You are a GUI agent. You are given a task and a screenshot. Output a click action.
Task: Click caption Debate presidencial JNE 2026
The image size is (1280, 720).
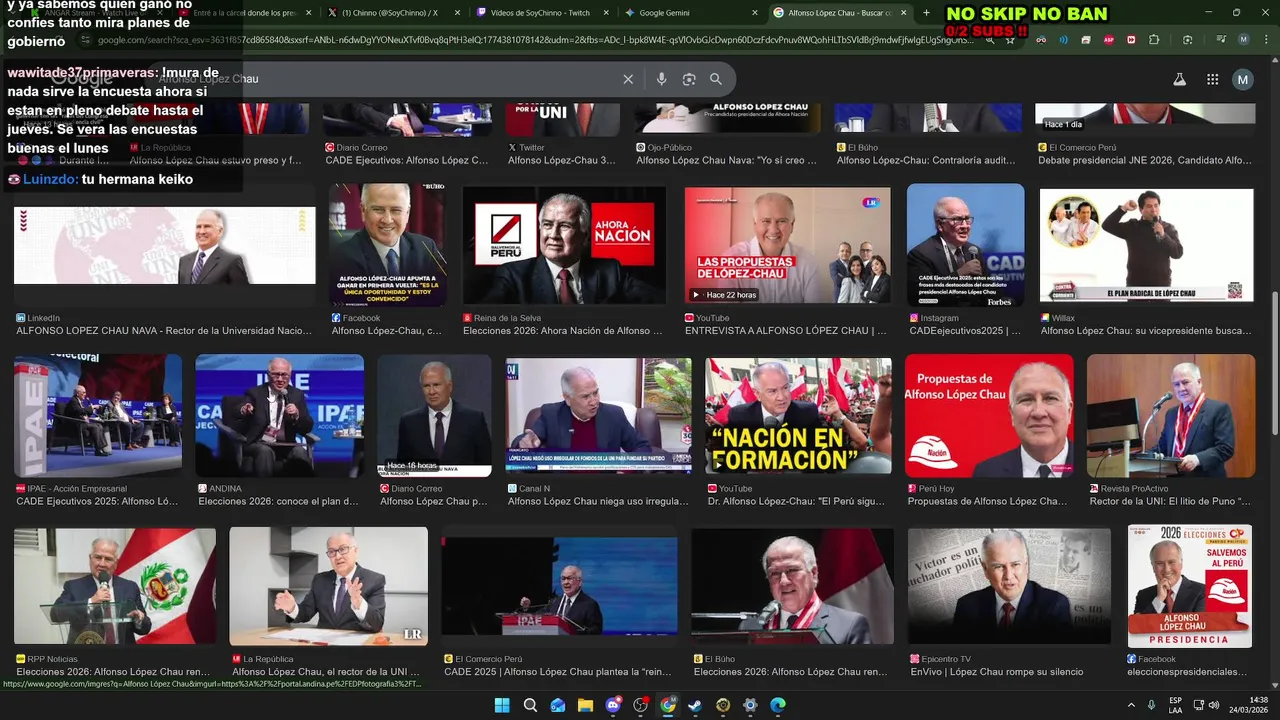pos(1144,160)
